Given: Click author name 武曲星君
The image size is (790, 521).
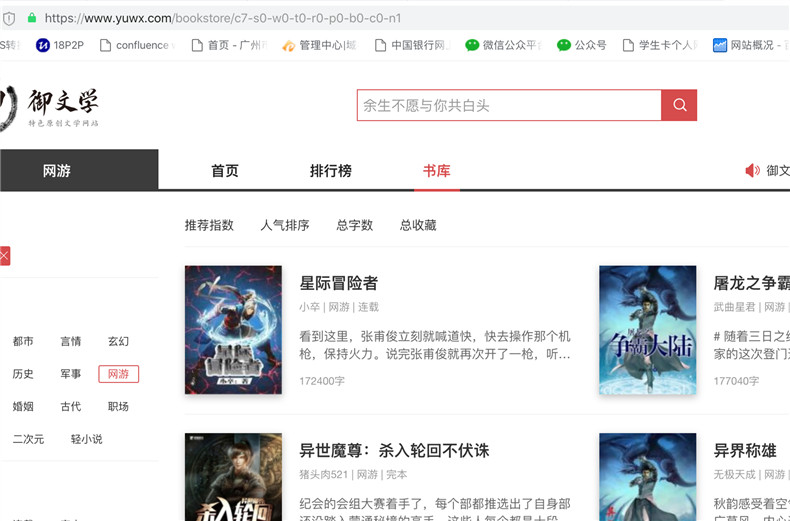Looking at the screenshot, I should (x=735, y=307).
